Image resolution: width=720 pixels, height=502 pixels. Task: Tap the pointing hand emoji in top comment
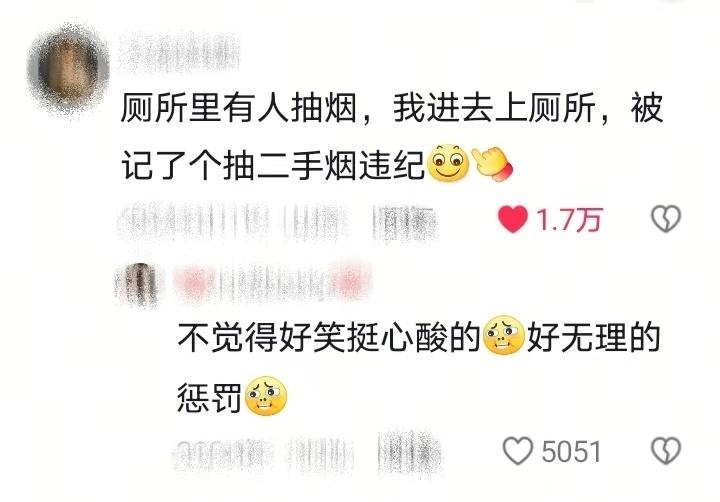pyautogui.click(x=492, y=164)
